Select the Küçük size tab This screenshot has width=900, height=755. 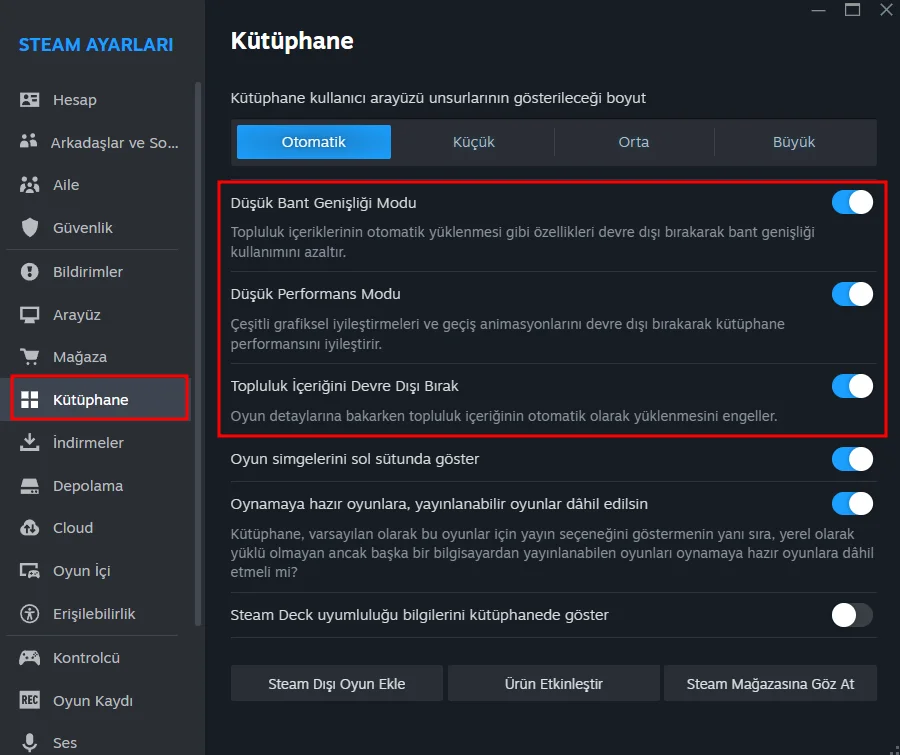(x=474, y=142)
